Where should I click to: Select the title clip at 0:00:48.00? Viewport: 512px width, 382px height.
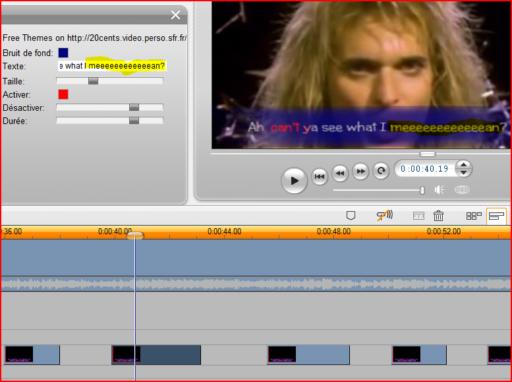[x=309, y=355]
